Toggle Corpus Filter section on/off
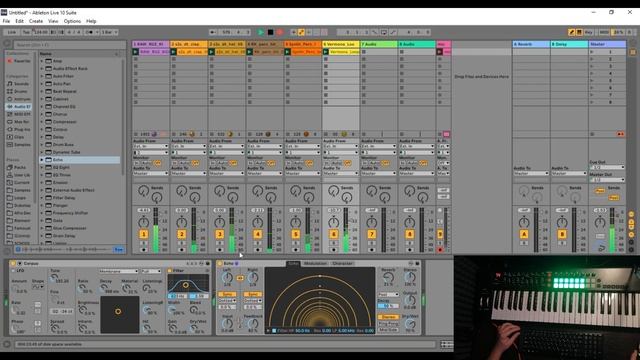Image resolution: width=640 pixels, height=360 pixels. pos(170,271)
